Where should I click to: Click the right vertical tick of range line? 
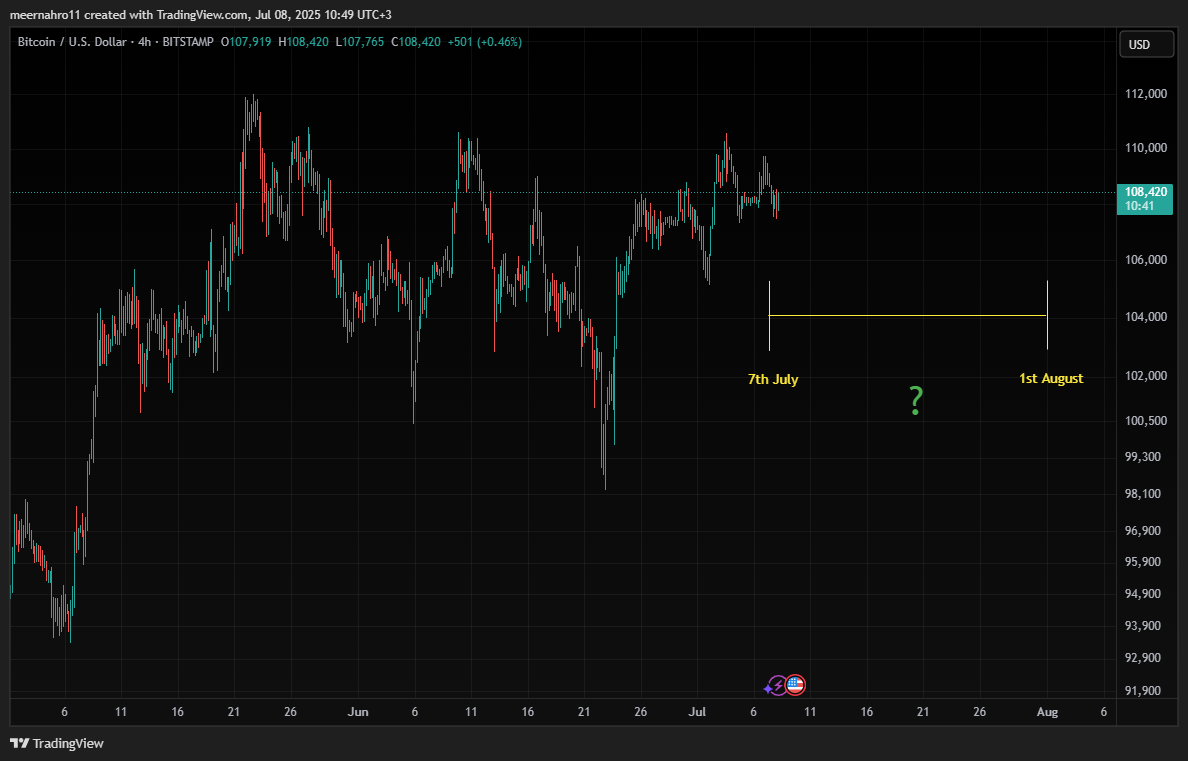(x=1047, y=316)
